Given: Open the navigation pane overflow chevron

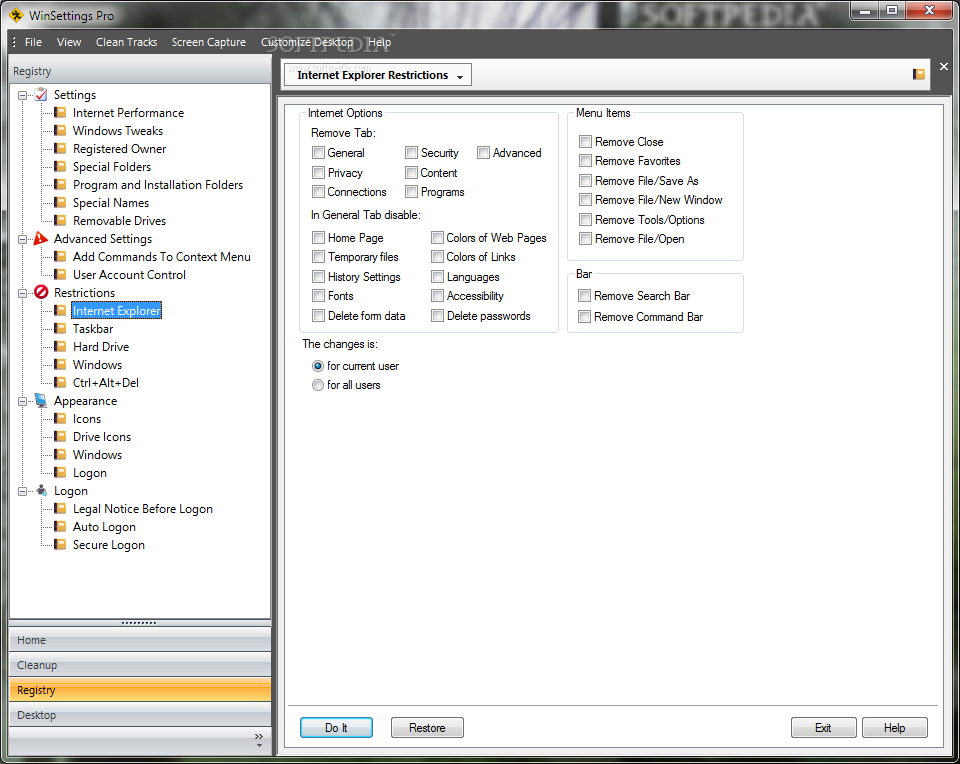Looking at the screenshot, I should [259, 740].
